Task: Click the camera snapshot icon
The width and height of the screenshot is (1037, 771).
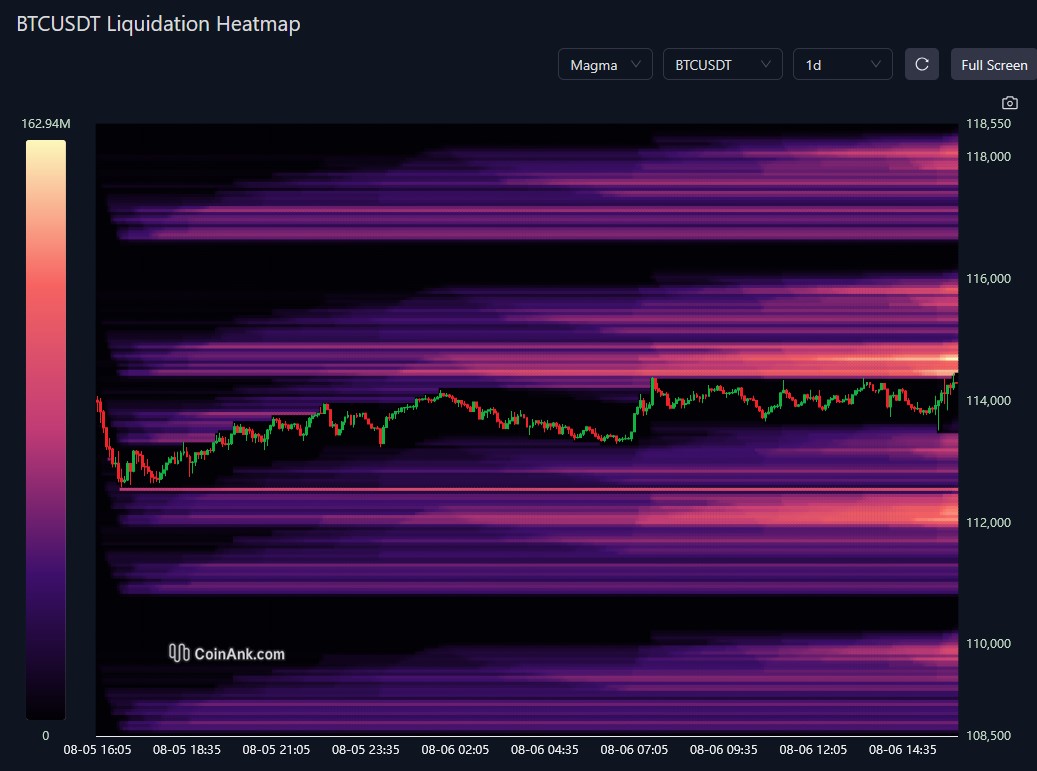Action: (x=1009, y=103)
